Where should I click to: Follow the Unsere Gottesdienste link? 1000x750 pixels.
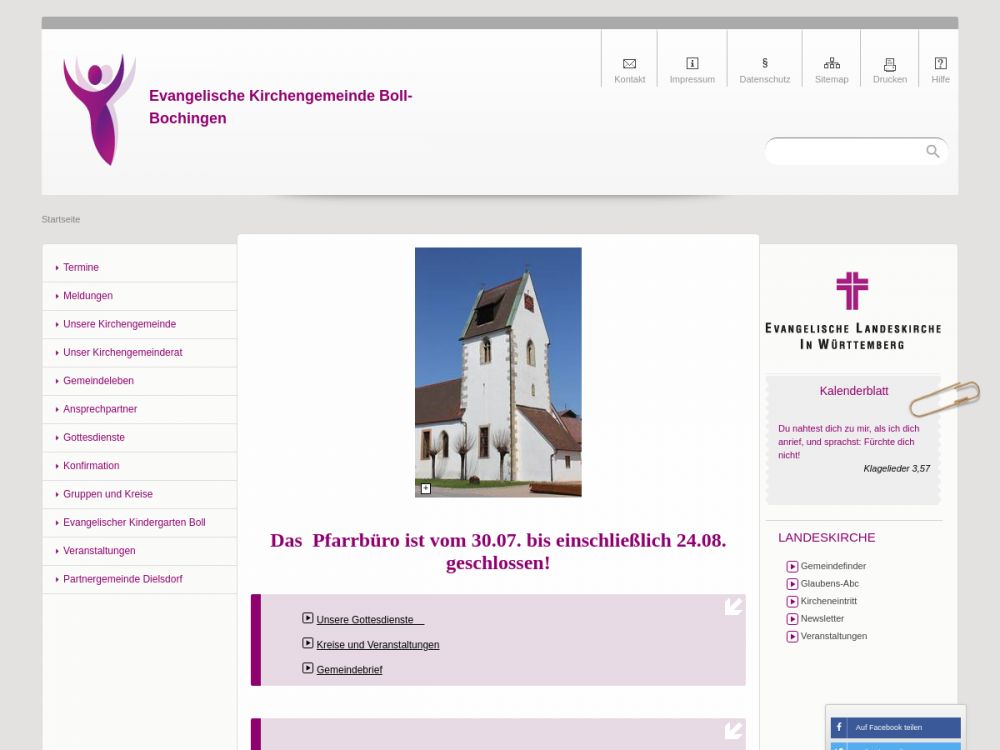point(365,620)
